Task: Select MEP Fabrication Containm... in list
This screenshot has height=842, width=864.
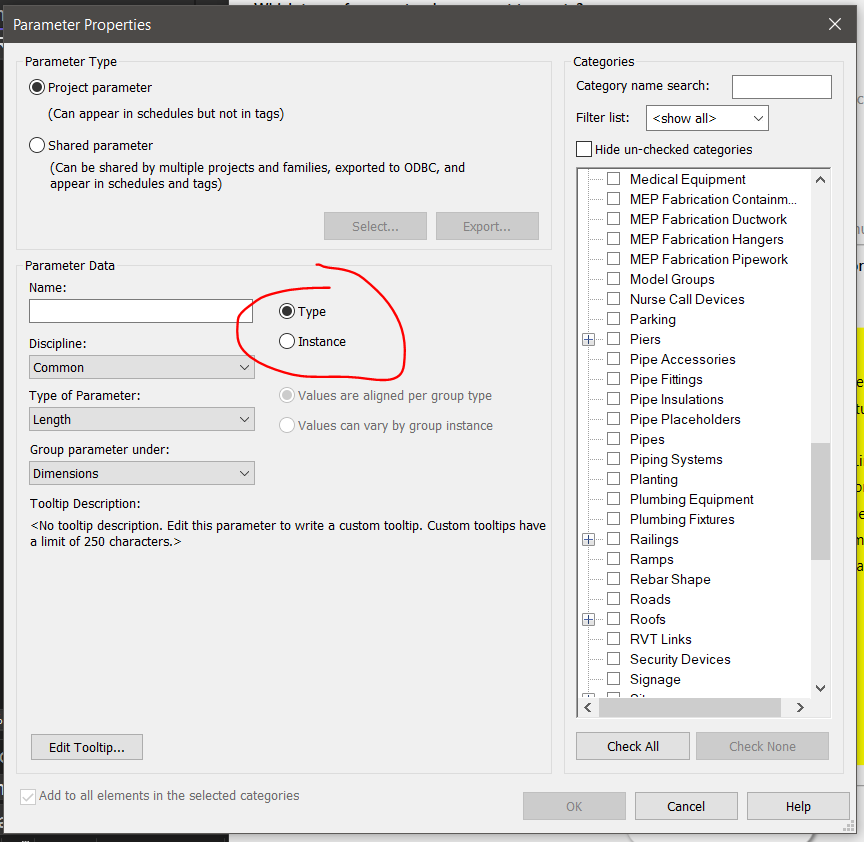Action: coord(712,199)
